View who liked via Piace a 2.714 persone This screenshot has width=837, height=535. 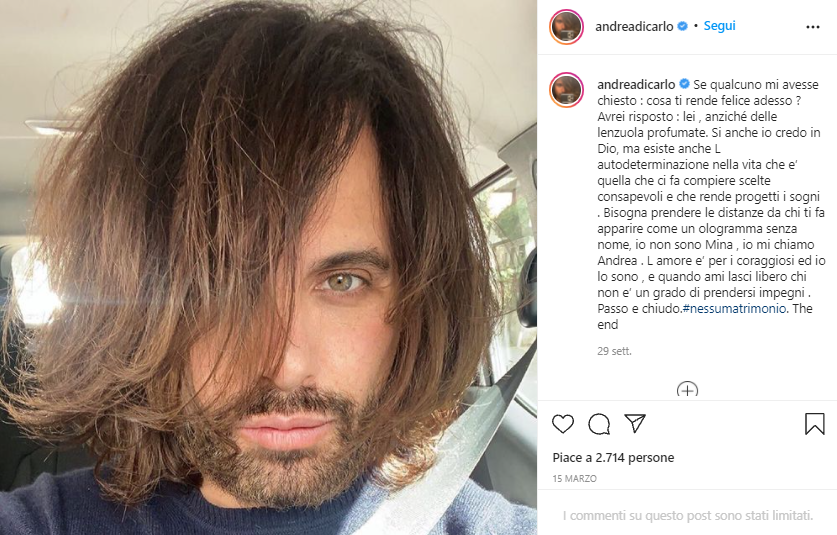(613, 458)
